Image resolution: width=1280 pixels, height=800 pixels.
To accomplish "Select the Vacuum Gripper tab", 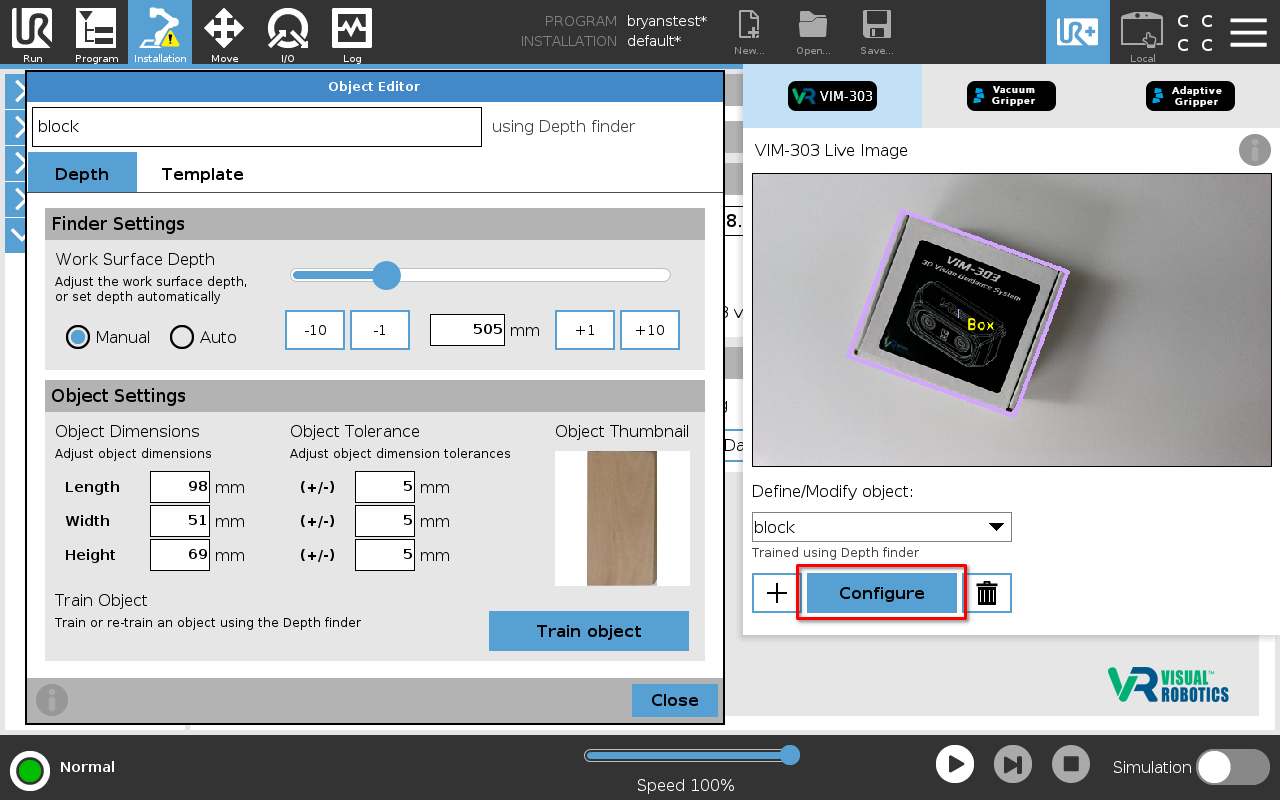I will click(x=1011, y=96).
